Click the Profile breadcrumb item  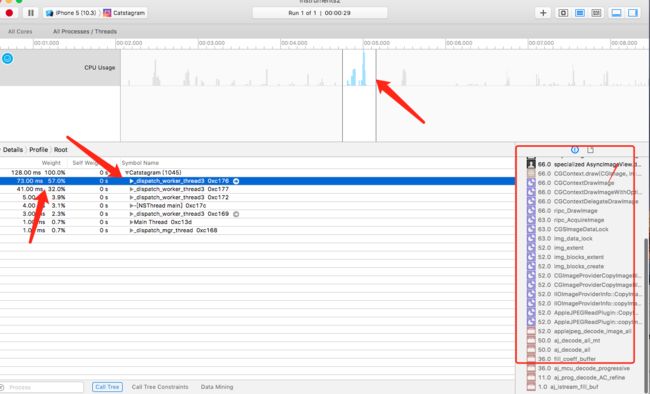coord(39,150)
